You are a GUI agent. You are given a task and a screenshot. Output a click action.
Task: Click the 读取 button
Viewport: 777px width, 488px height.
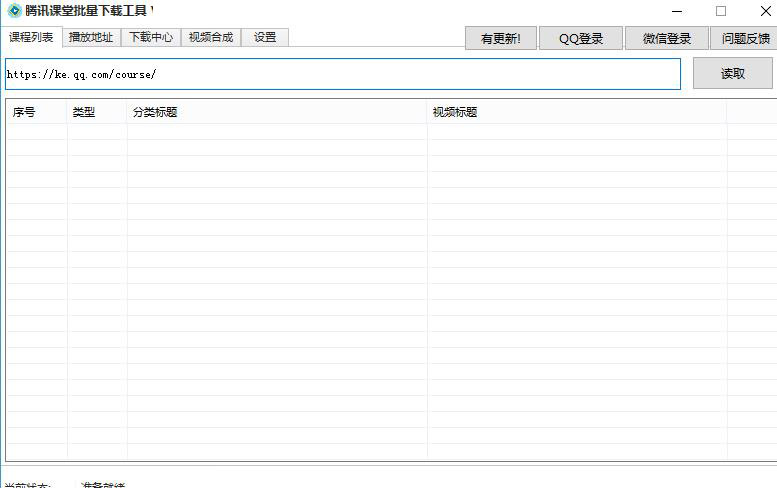(732, 73)
